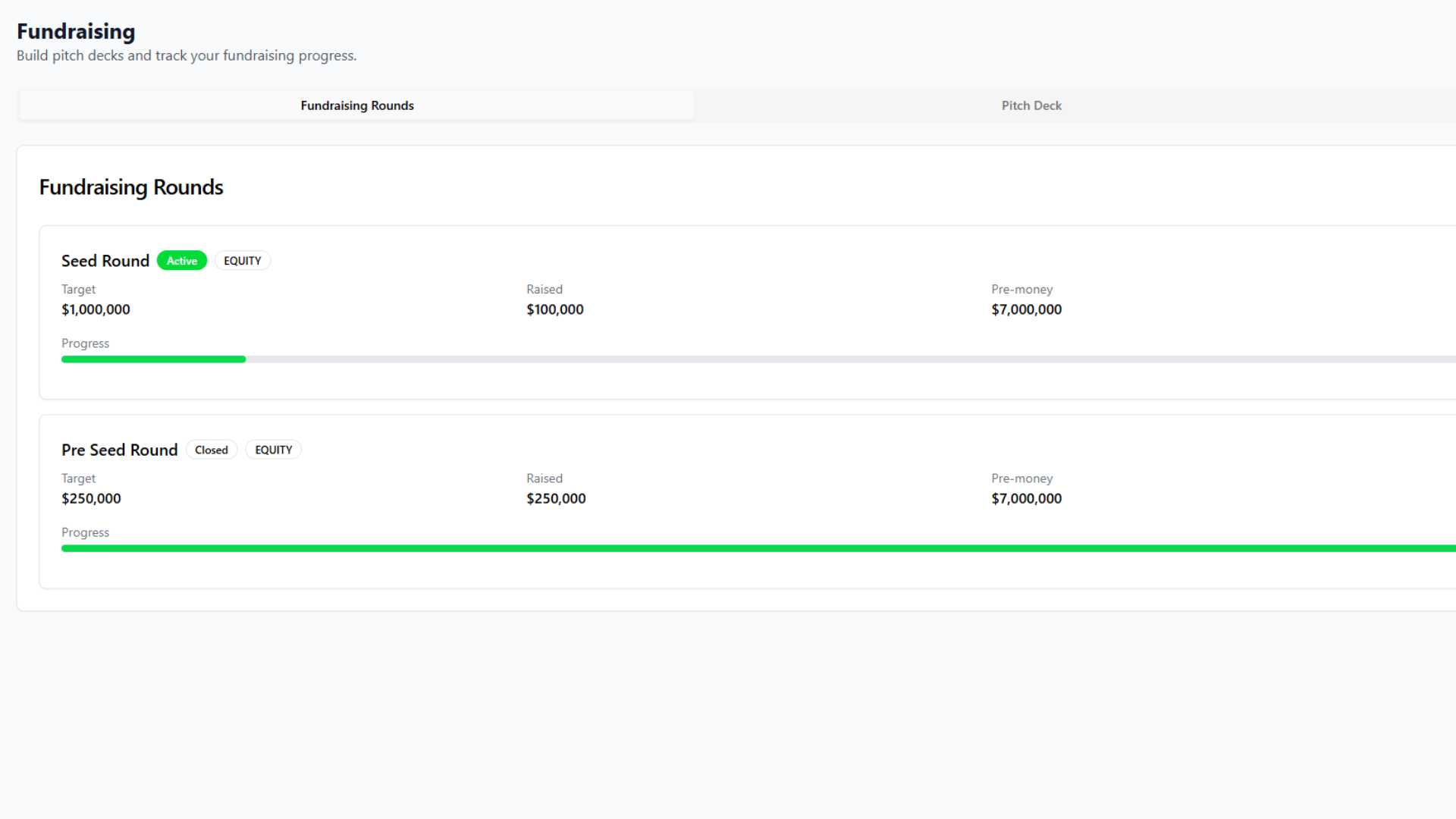Click the Active badge on Seed Round
The image size is (1456, 819).
click(182, 261)
